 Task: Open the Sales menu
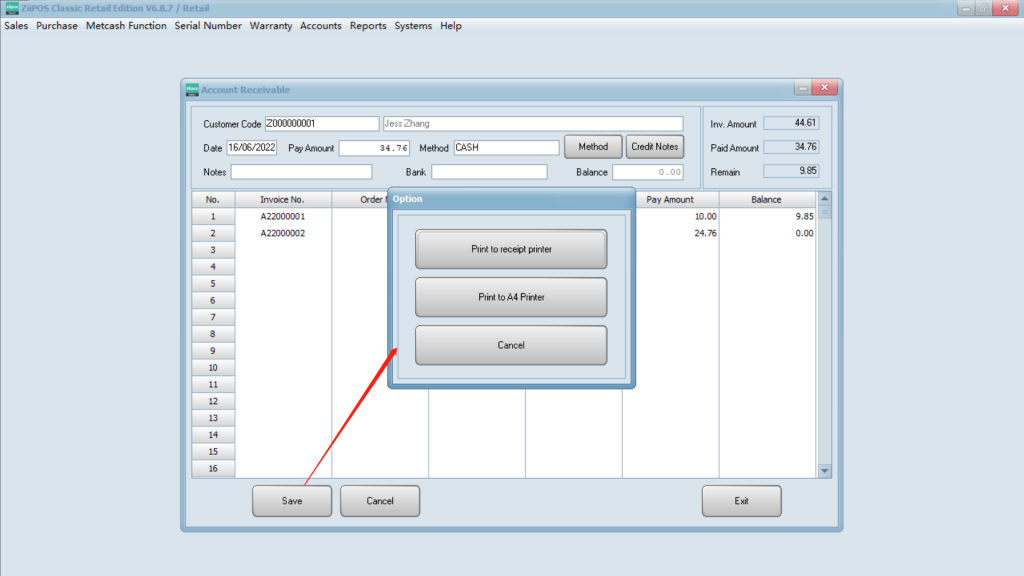pos(16,26)
